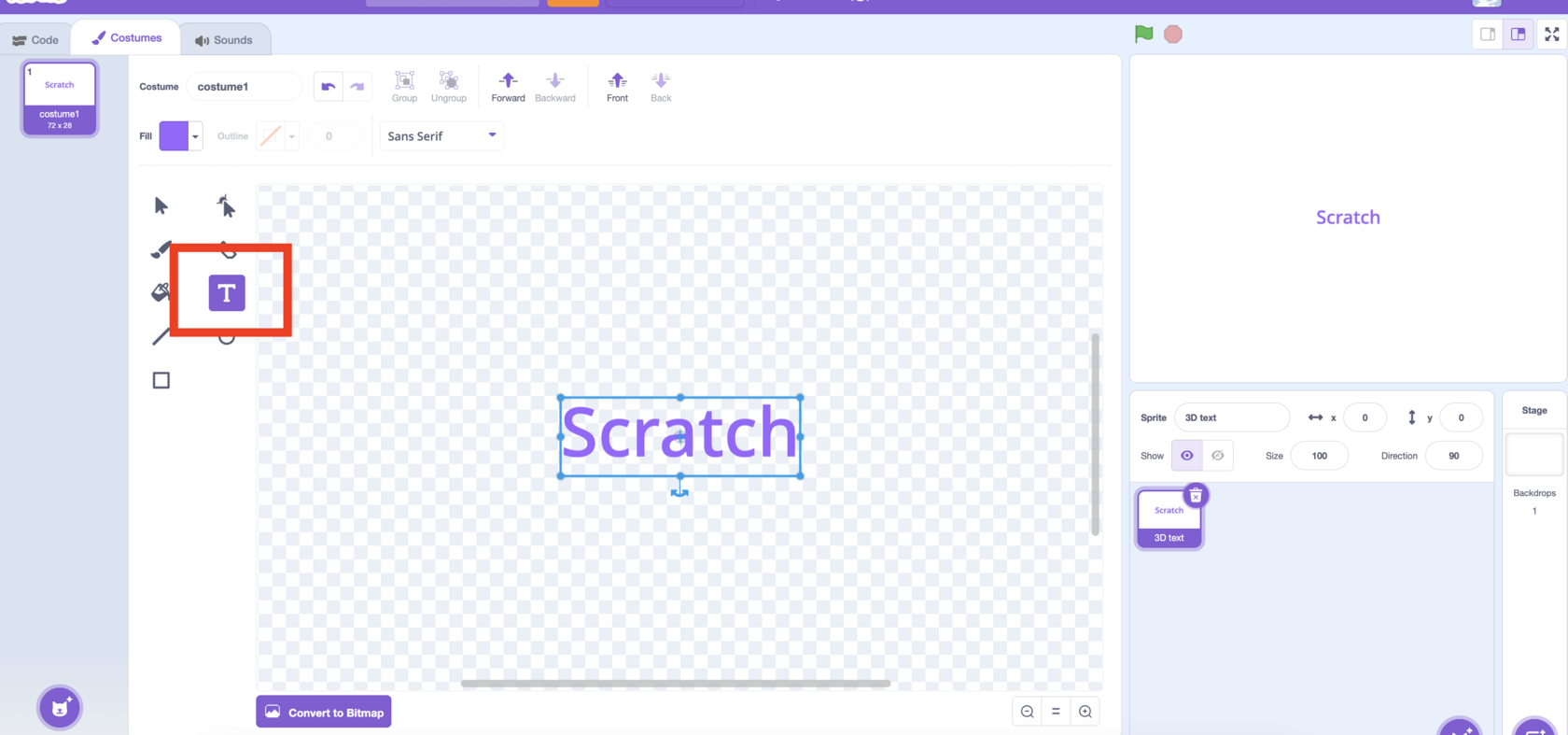Bring the text to Front
Image resolution: width=1568 pixels, height=735 pixels.
[x=617, y=86]
